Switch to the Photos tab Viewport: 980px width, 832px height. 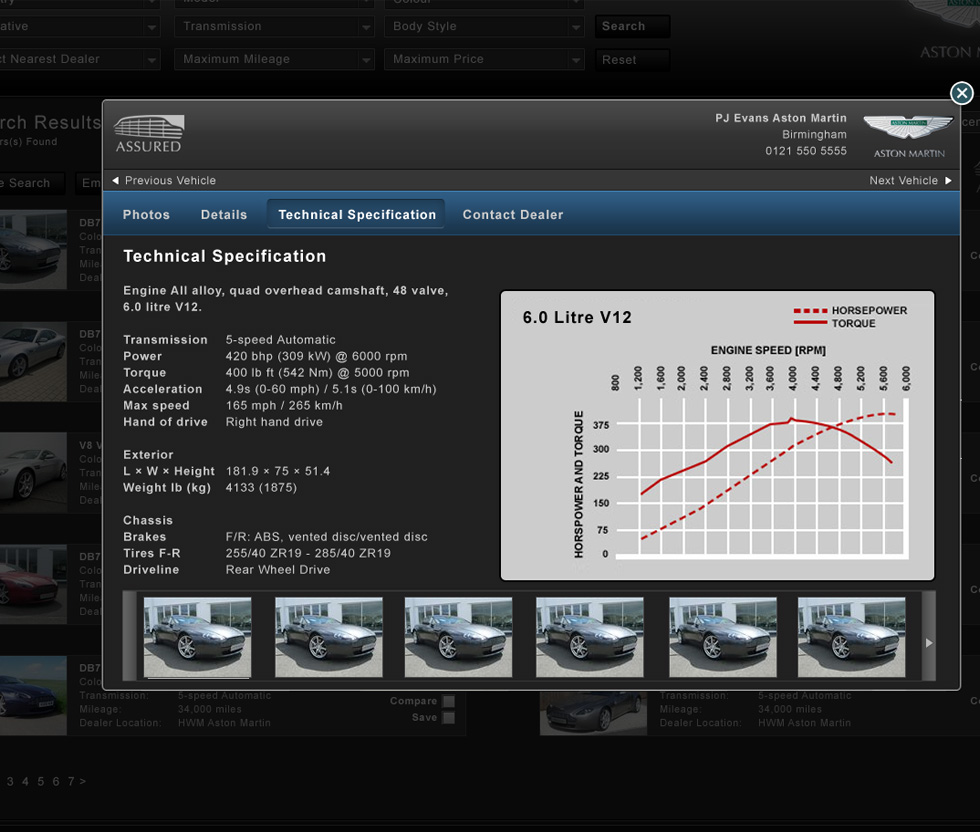coord(146,214)
